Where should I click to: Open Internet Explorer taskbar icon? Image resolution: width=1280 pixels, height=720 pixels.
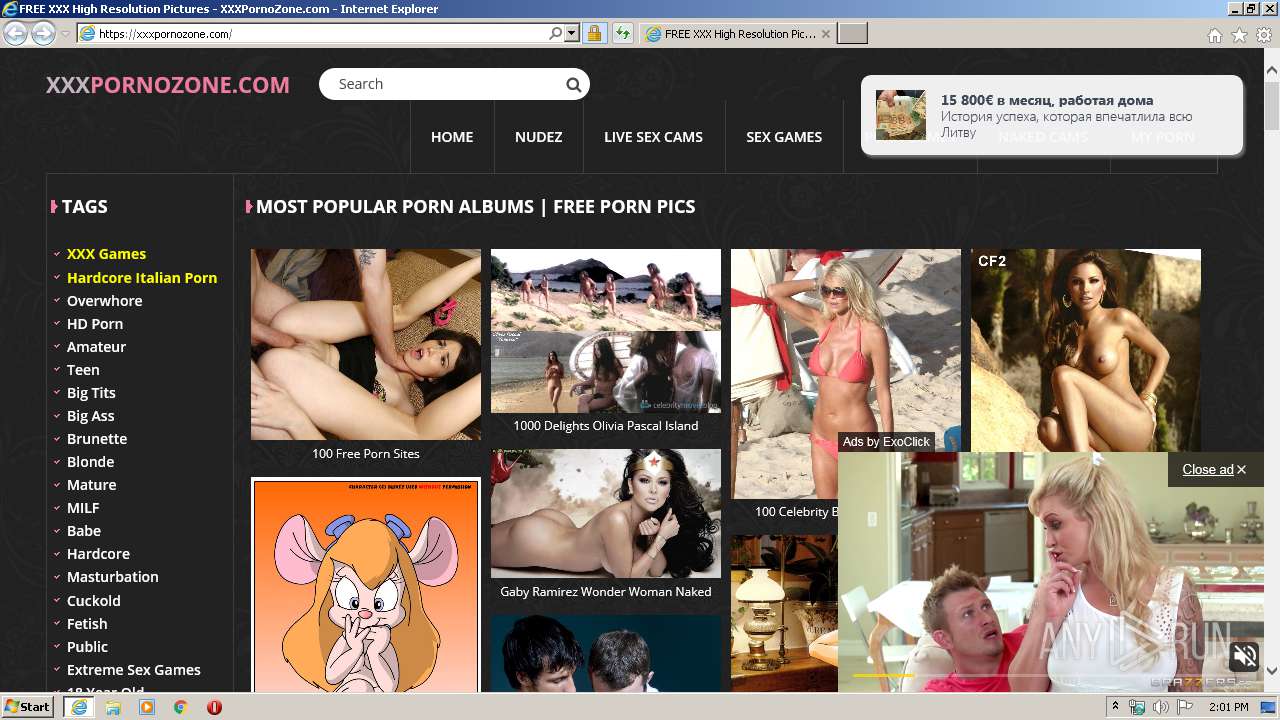[78, 707]
